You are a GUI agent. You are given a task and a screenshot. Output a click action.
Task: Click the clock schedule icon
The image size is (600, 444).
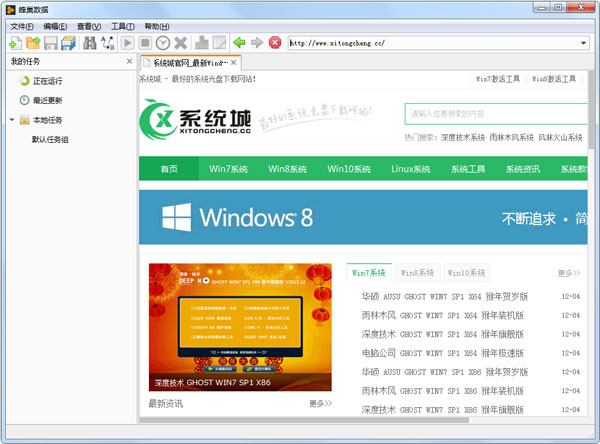[x=163, y=43]
